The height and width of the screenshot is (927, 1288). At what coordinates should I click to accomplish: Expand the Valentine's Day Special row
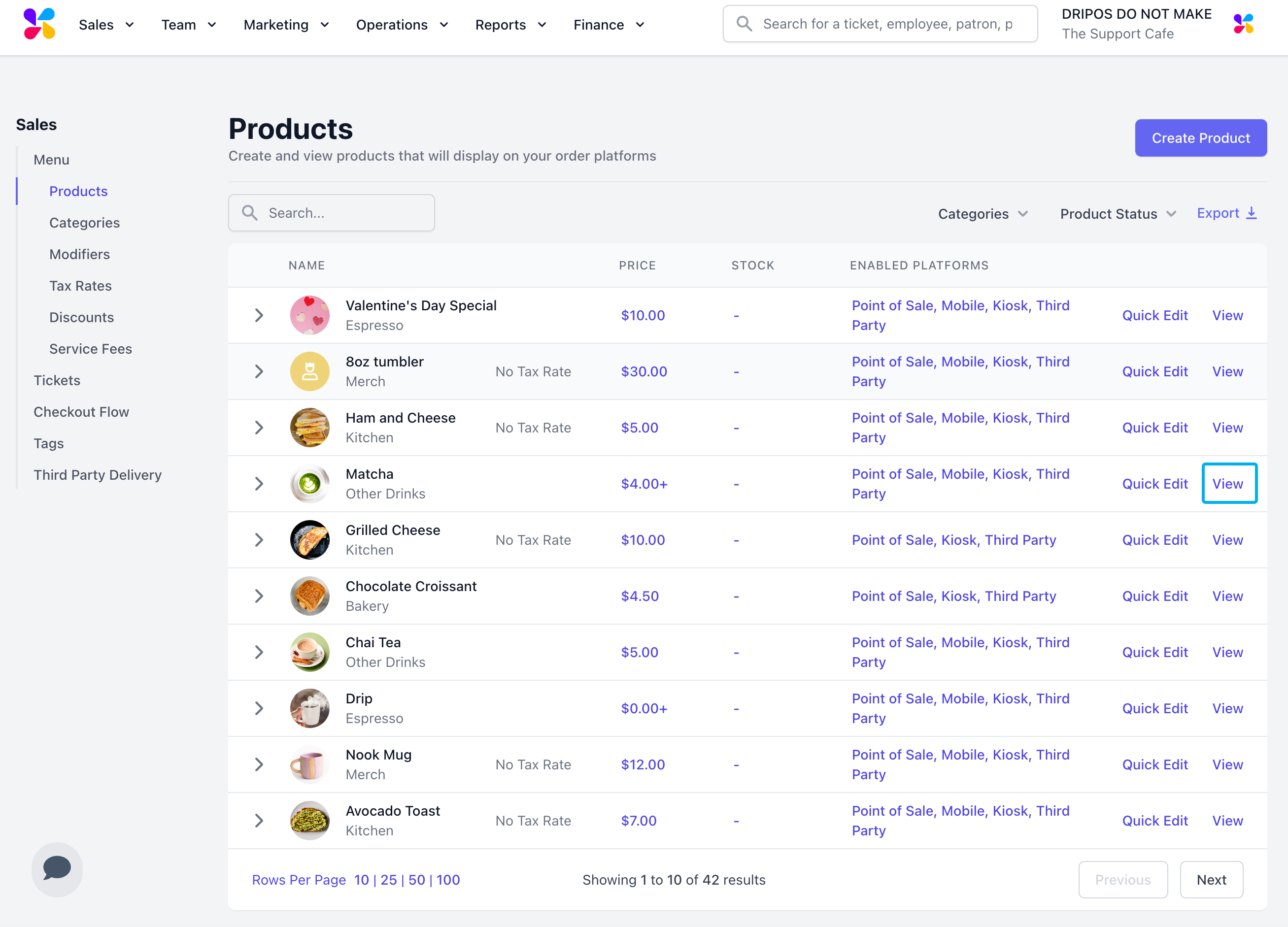click(x=259, y=315)
